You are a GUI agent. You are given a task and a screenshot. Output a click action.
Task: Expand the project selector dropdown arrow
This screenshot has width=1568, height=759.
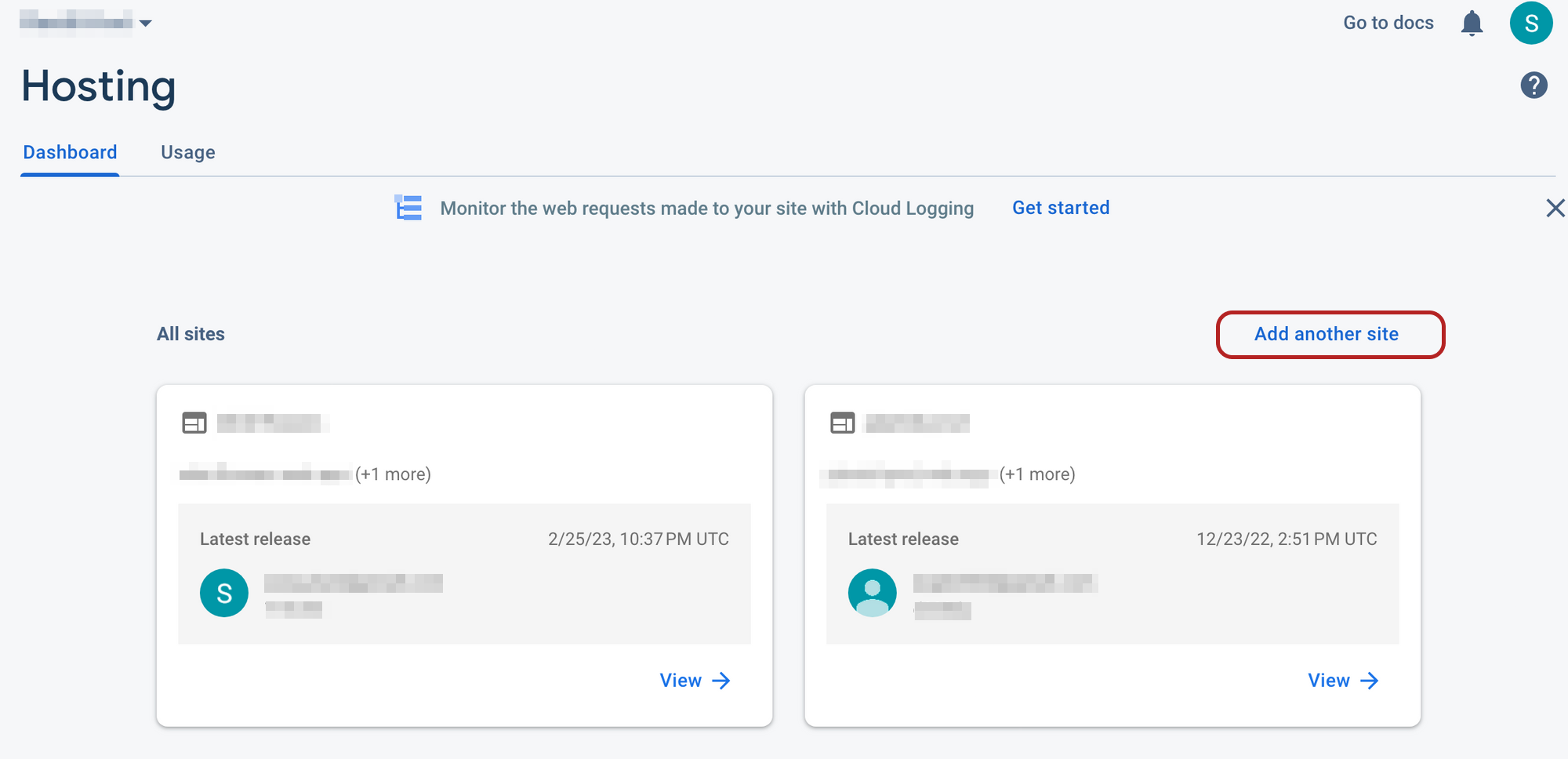145,24
